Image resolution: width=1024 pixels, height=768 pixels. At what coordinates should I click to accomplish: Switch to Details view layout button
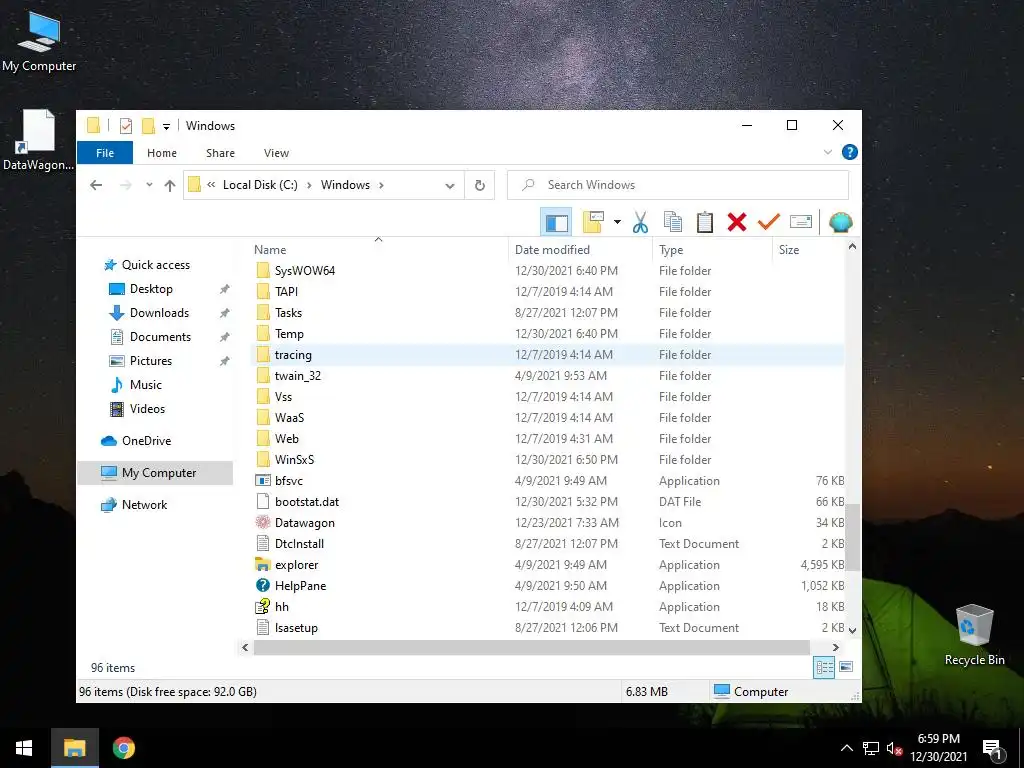[x=824, y=667]
